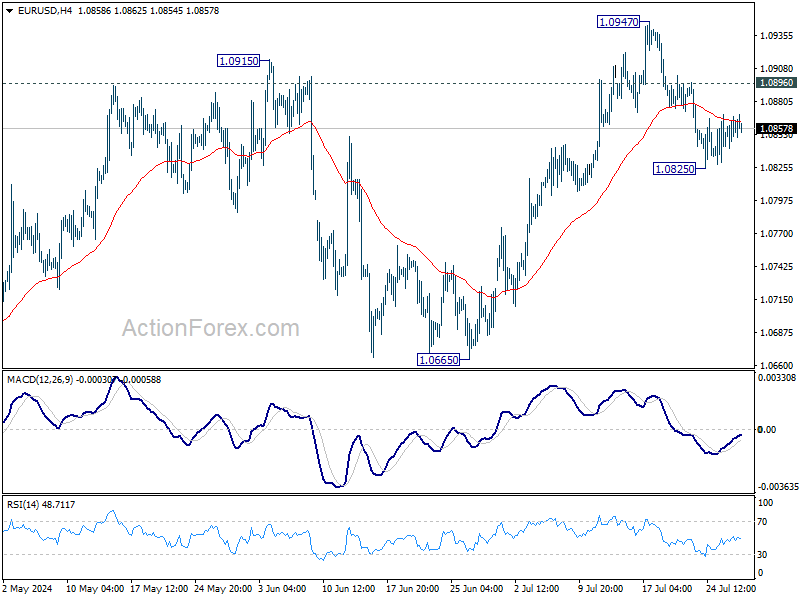Click the 25 Jun 04:00 date label
This screenshot has height=600, width=800.
point(477,589)
